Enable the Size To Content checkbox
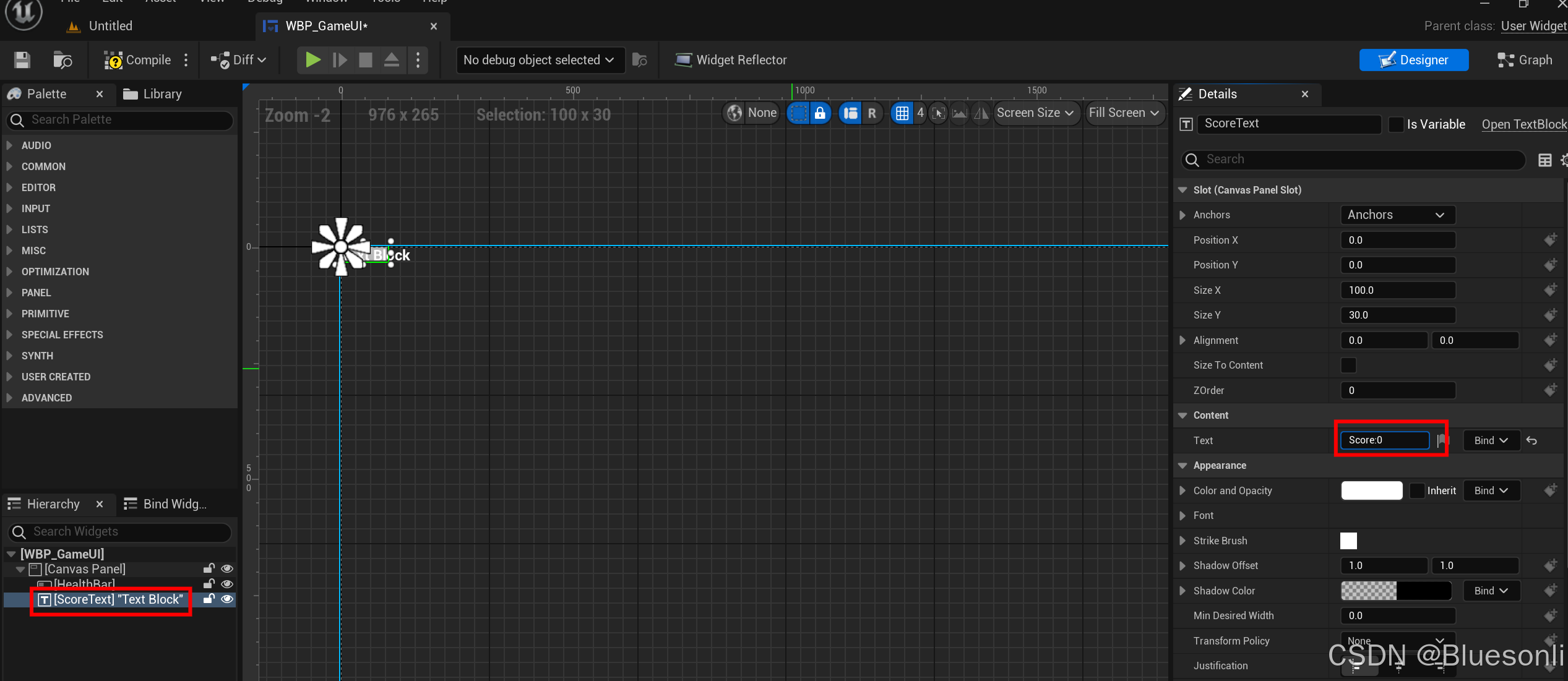1568x681 pixels. (1348, 366)
